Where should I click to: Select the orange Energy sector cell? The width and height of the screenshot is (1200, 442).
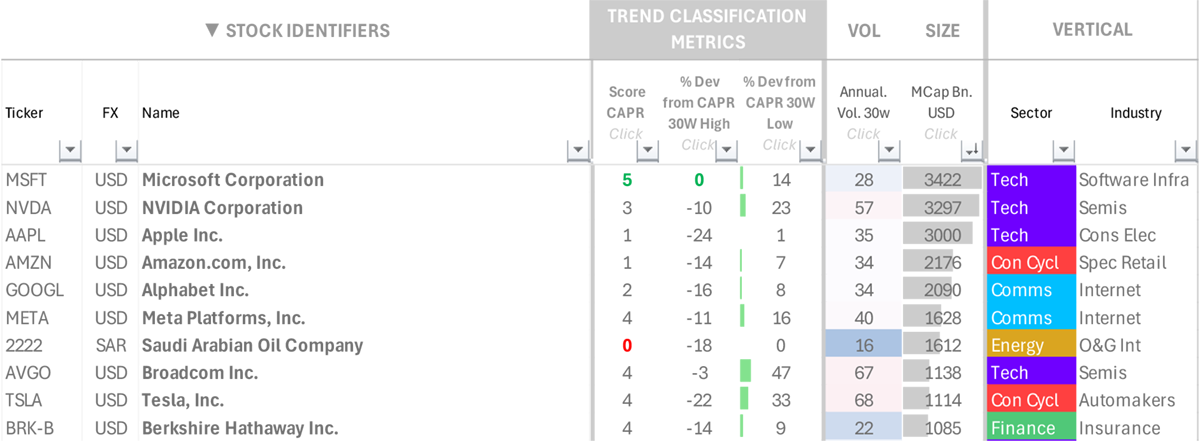pyautogui.click(x=1030, y=345)
